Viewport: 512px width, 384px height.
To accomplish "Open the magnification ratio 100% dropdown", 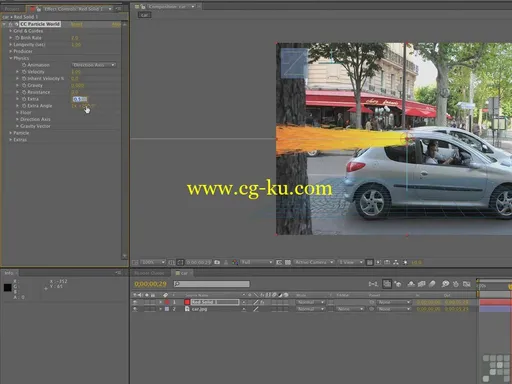I will 153,263.
